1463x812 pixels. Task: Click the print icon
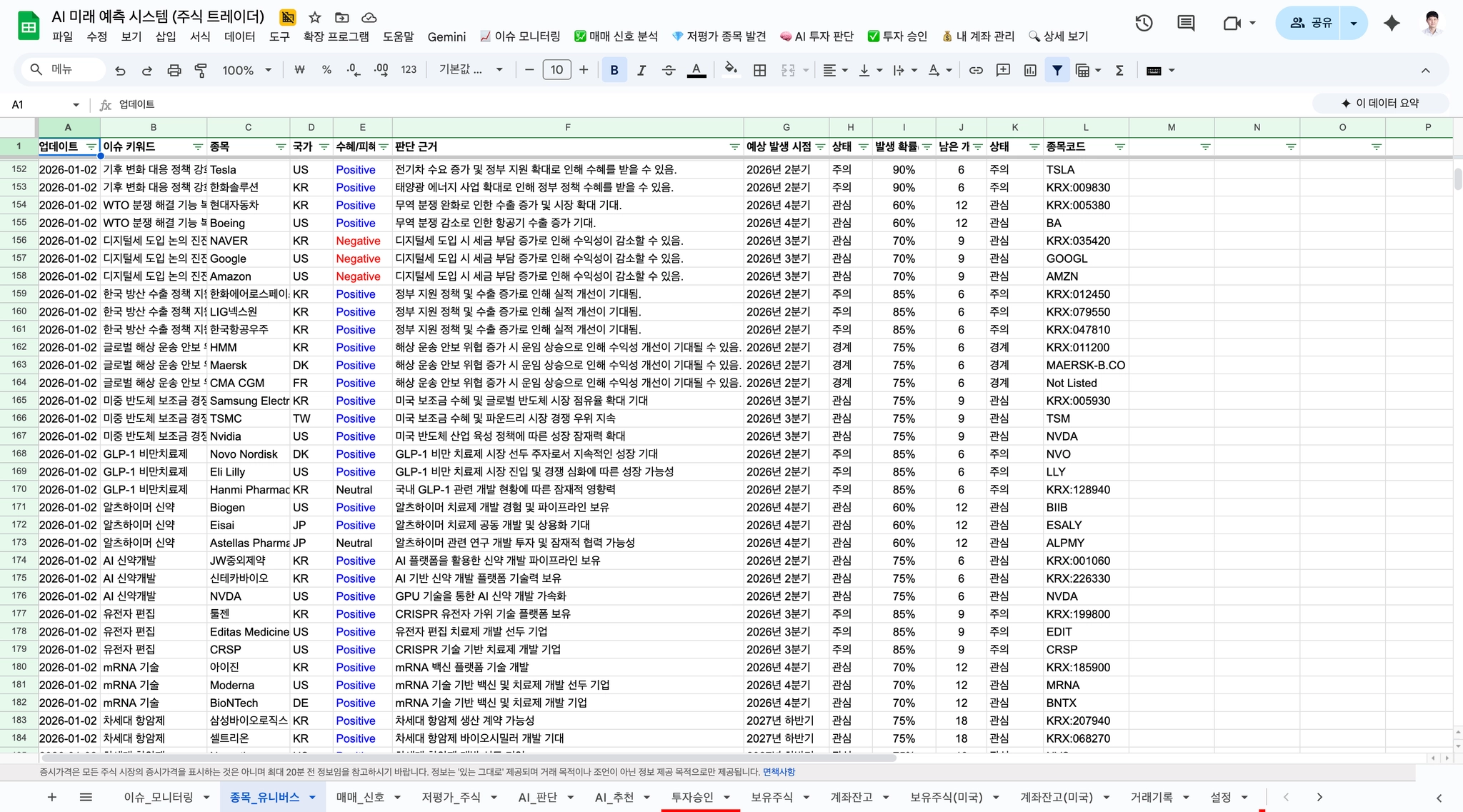[x=174, y=70]
